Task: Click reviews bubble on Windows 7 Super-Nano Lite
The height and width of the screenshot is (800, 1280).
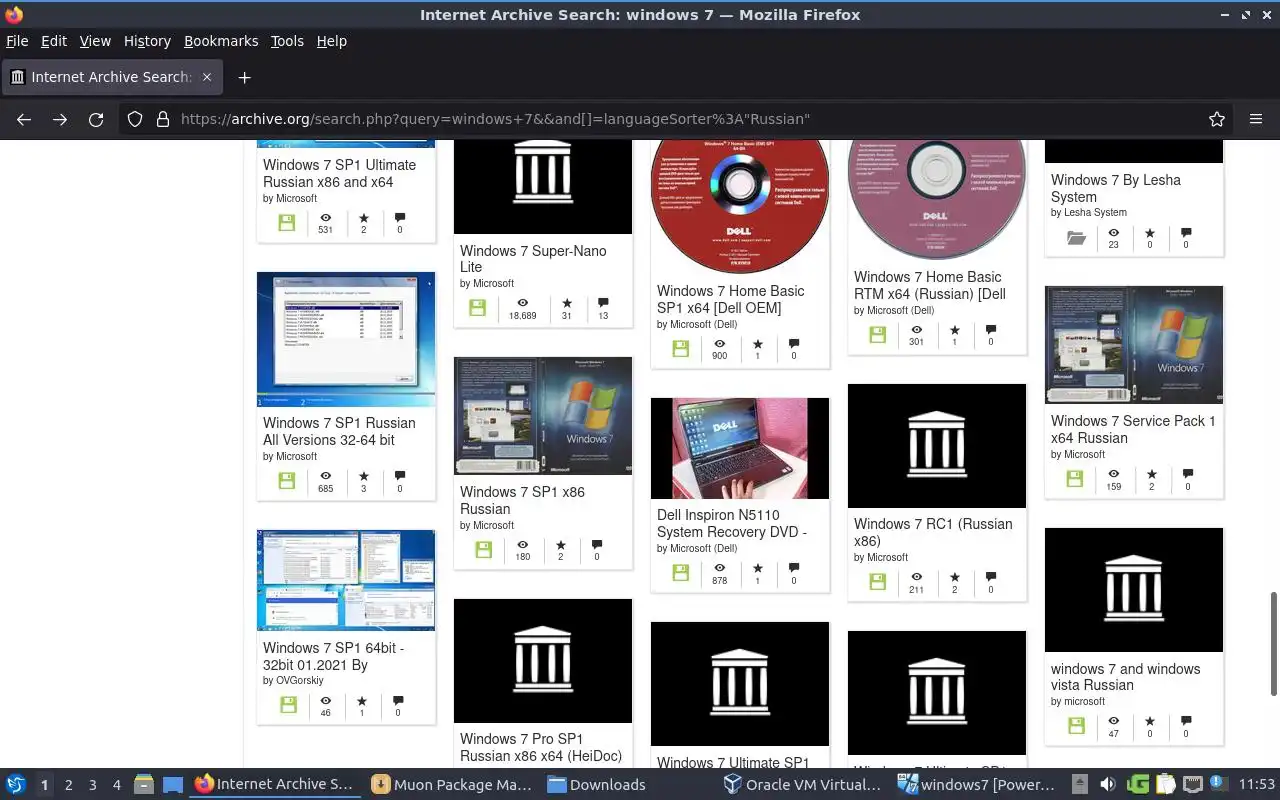Action: (x=603, y=303)
